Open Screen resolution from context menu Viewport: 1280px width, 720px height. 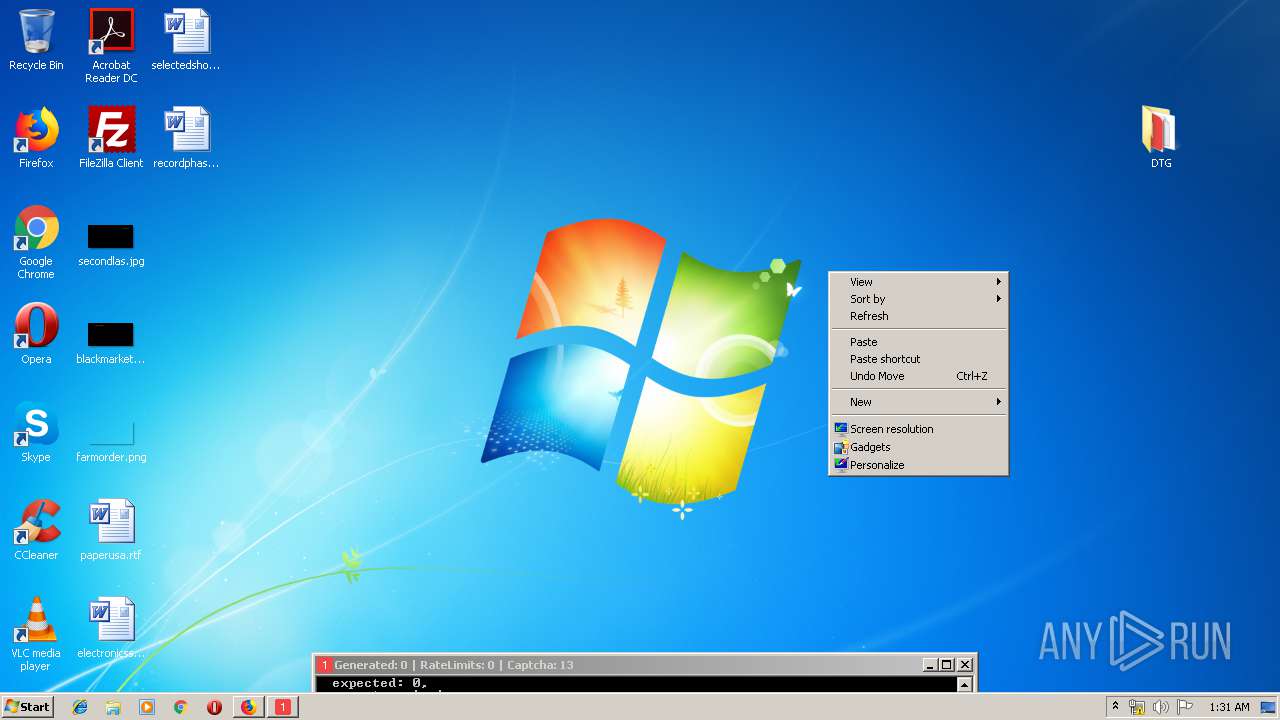point(919,429)
